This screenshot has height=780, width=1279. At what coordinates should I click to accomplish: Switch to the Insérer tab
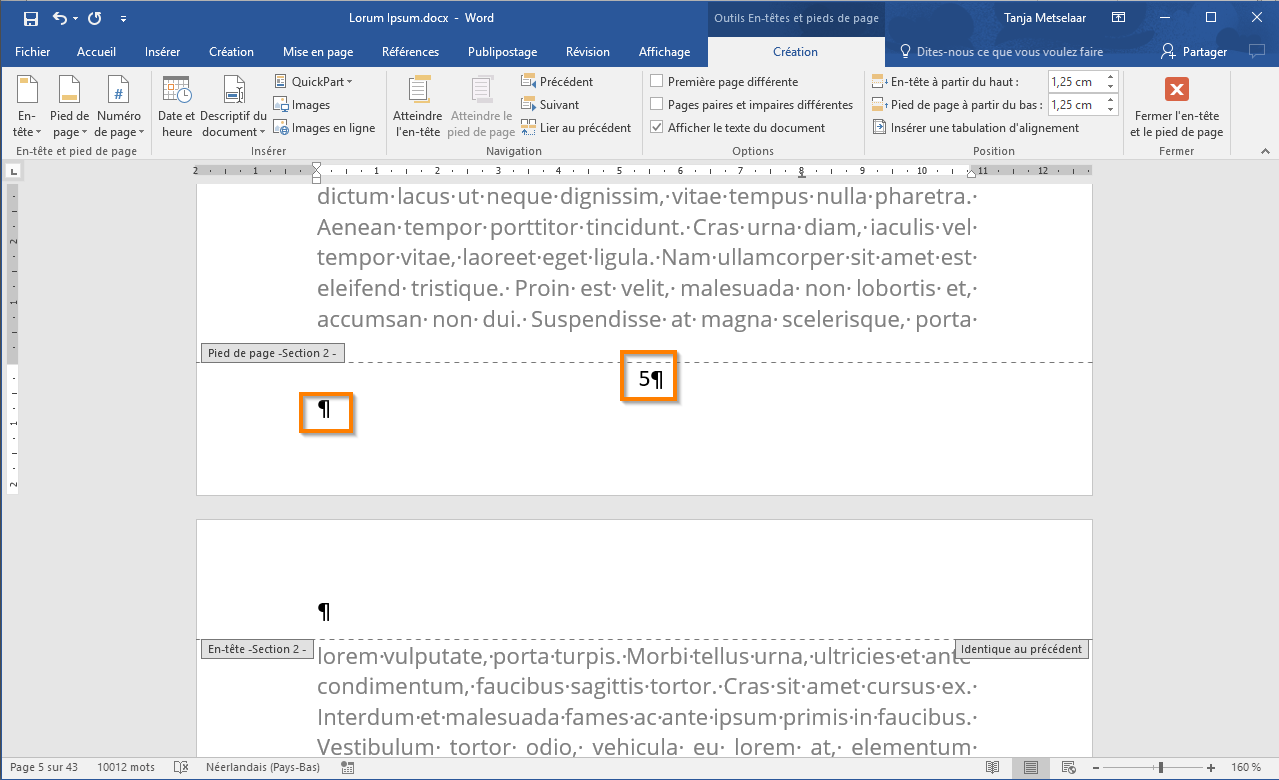coord(163,52)
